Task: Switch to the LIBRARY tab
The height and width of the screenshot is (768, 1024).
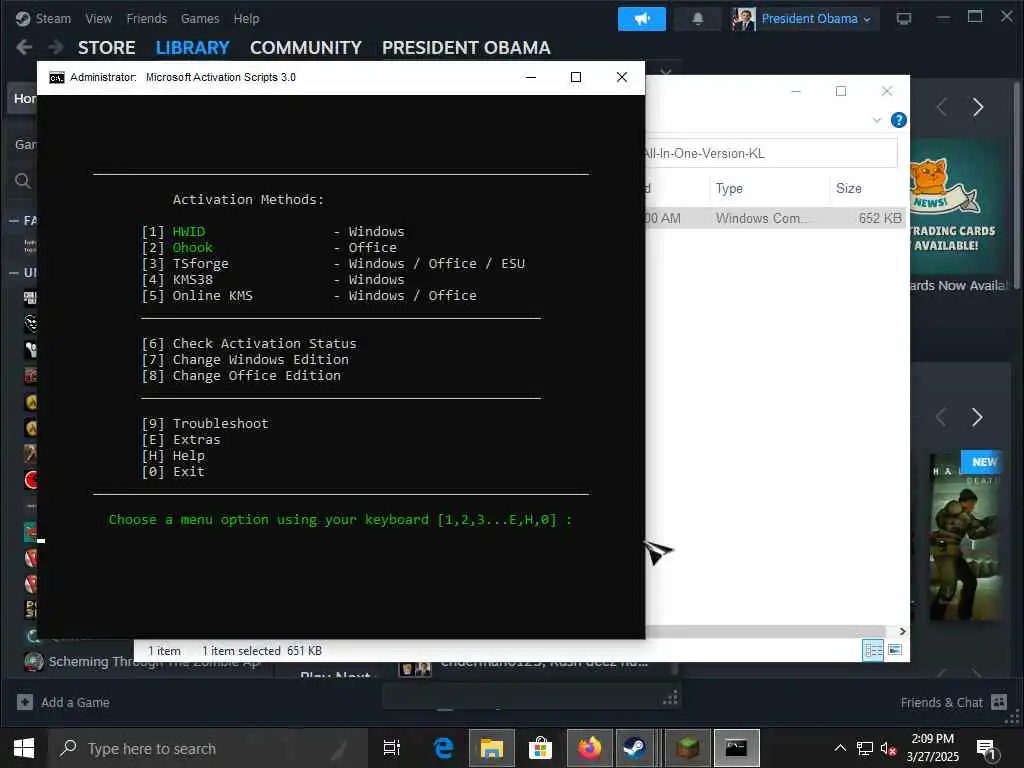Action: [193, 48]
